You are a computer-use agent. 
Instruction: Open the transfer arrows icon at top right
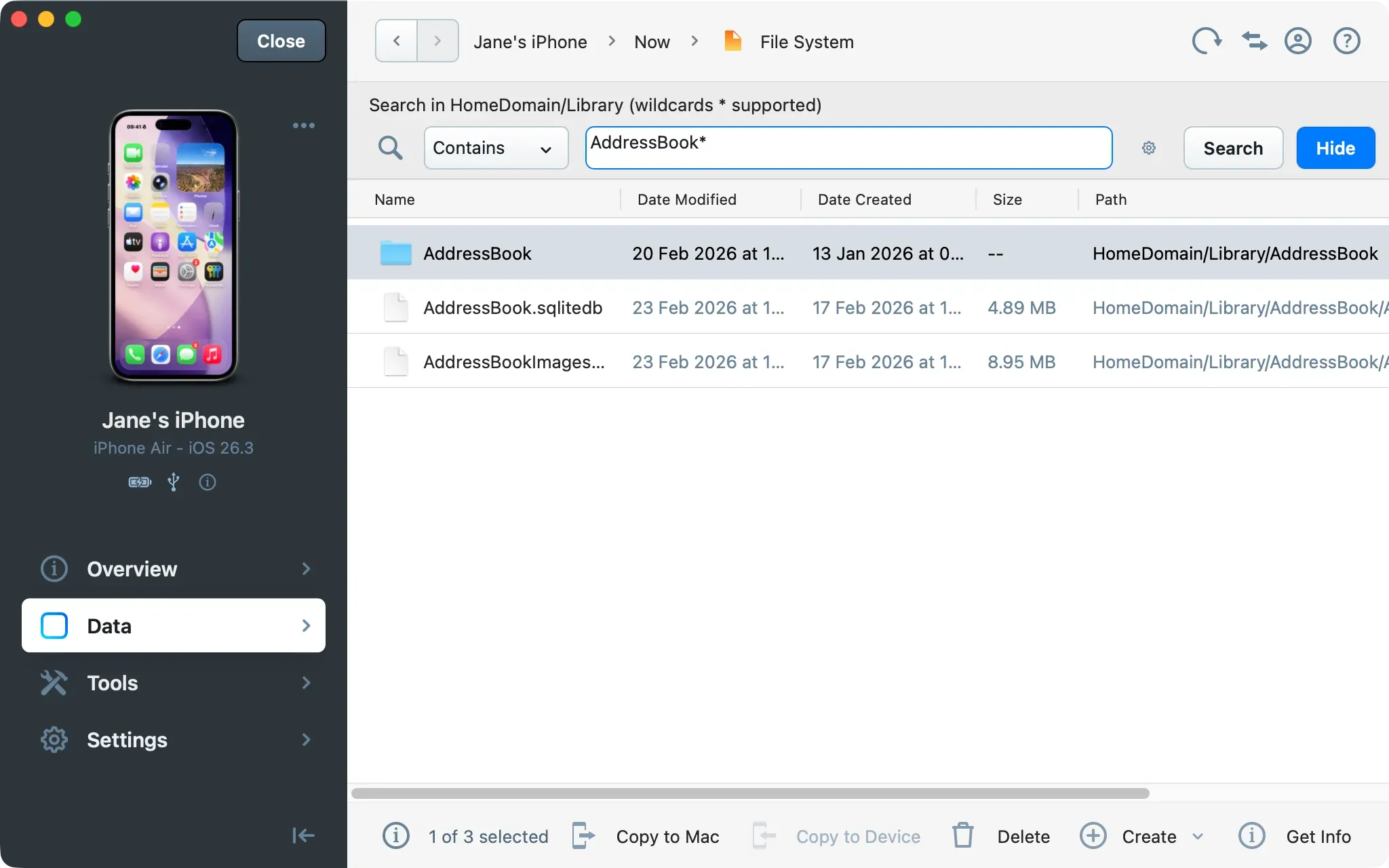click(1253, 41)
